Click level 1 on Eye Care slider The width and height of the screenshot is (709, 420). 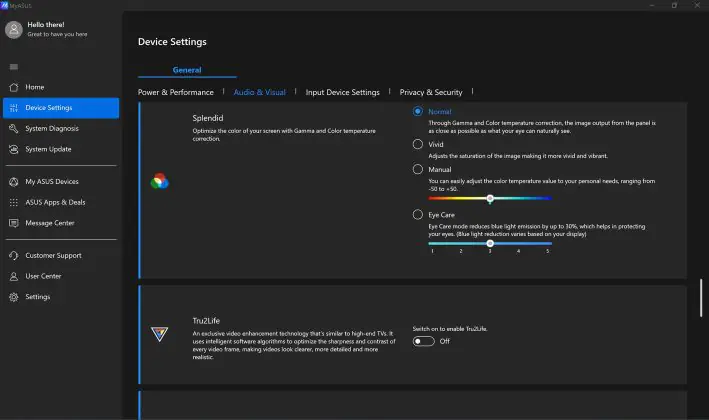pos(432,251)
